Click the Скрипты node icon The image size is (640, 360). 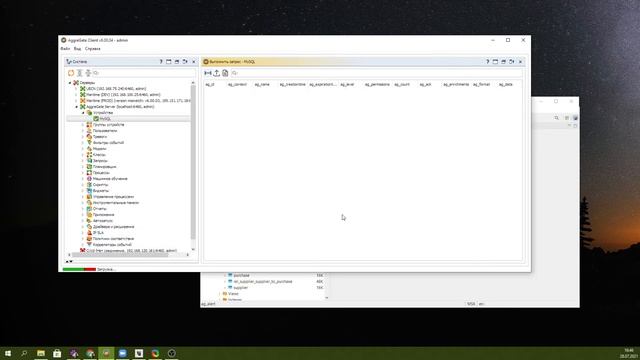89,184
